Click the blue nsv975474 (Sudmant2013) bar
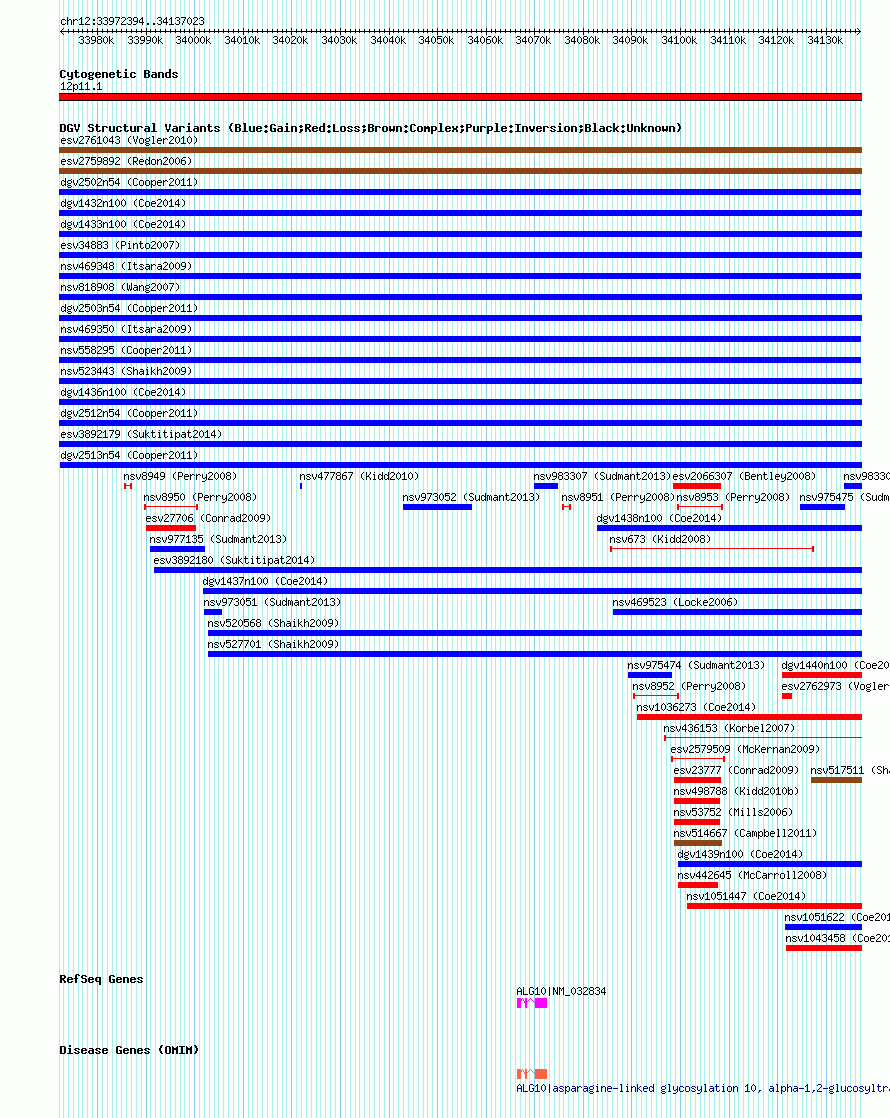 tap(650, 675)
